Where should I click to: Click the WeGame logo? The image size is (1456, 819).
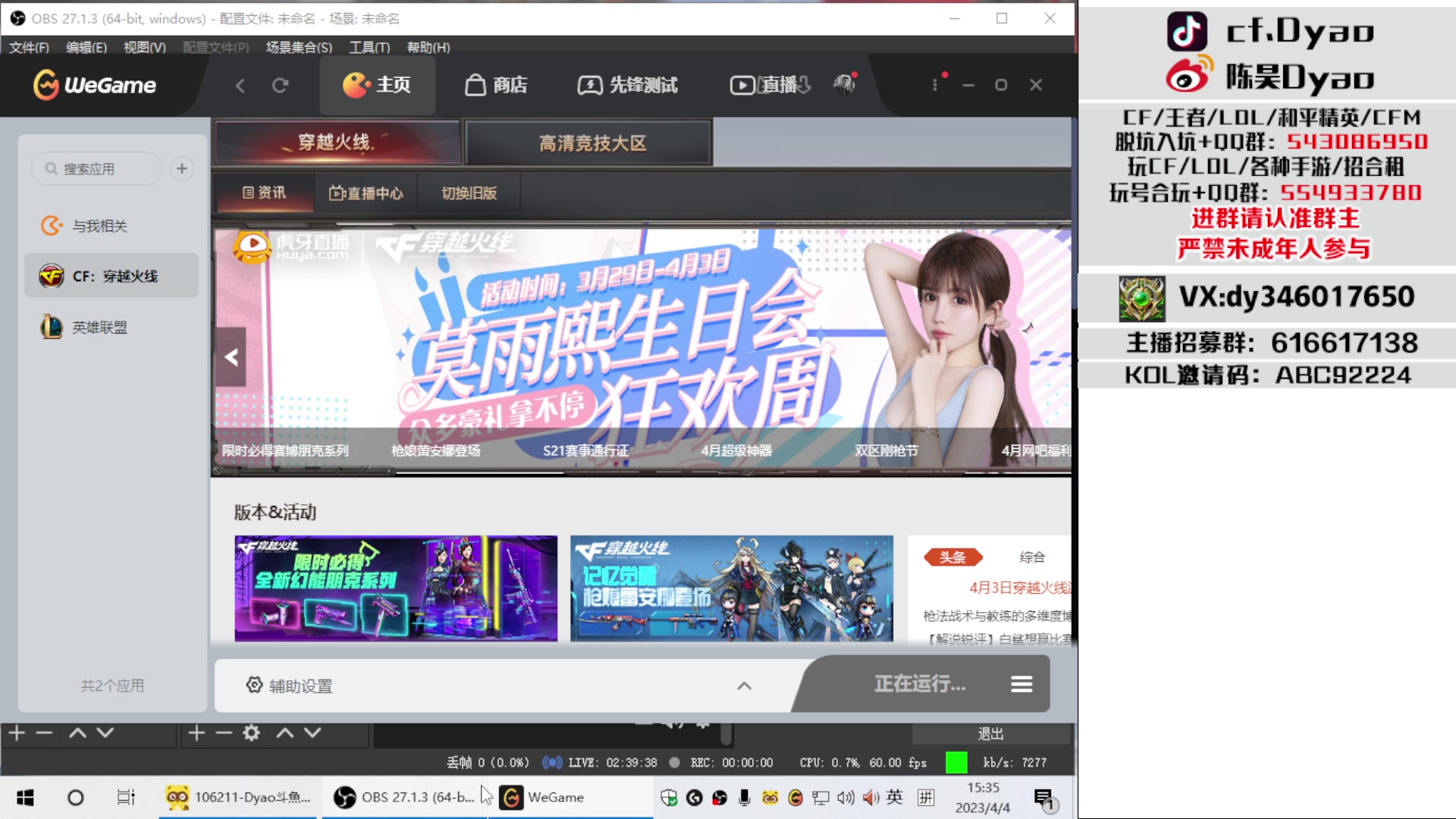point(95,85)
